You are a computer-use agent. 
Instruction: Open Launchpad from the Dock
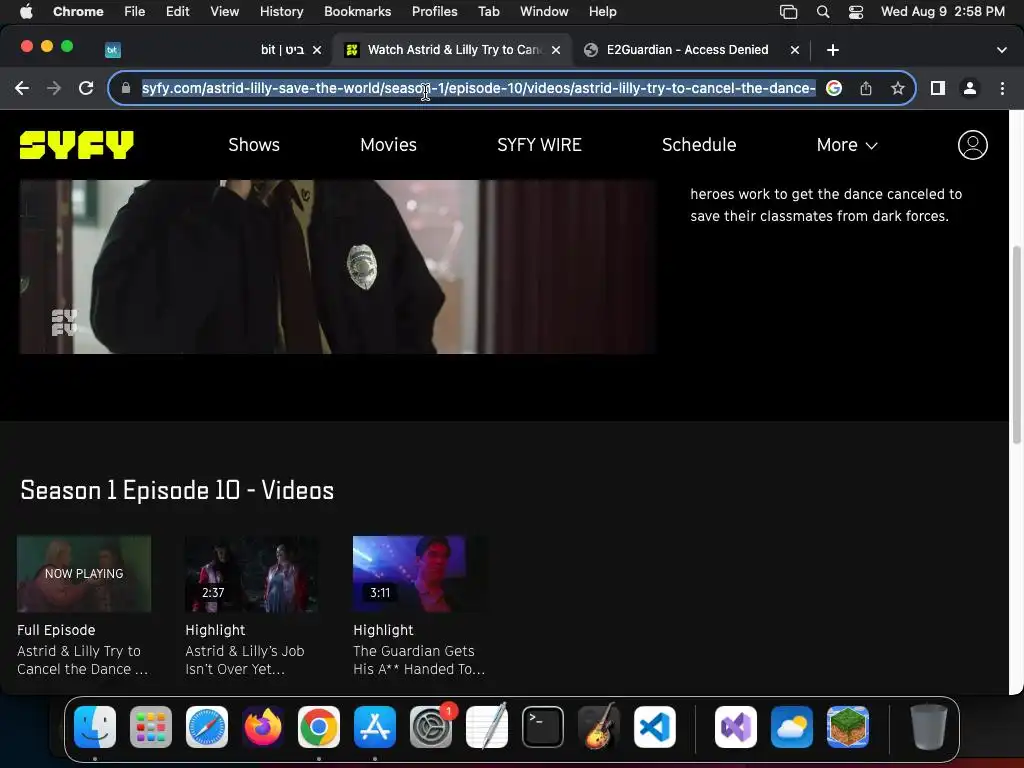tap(151, 727)
